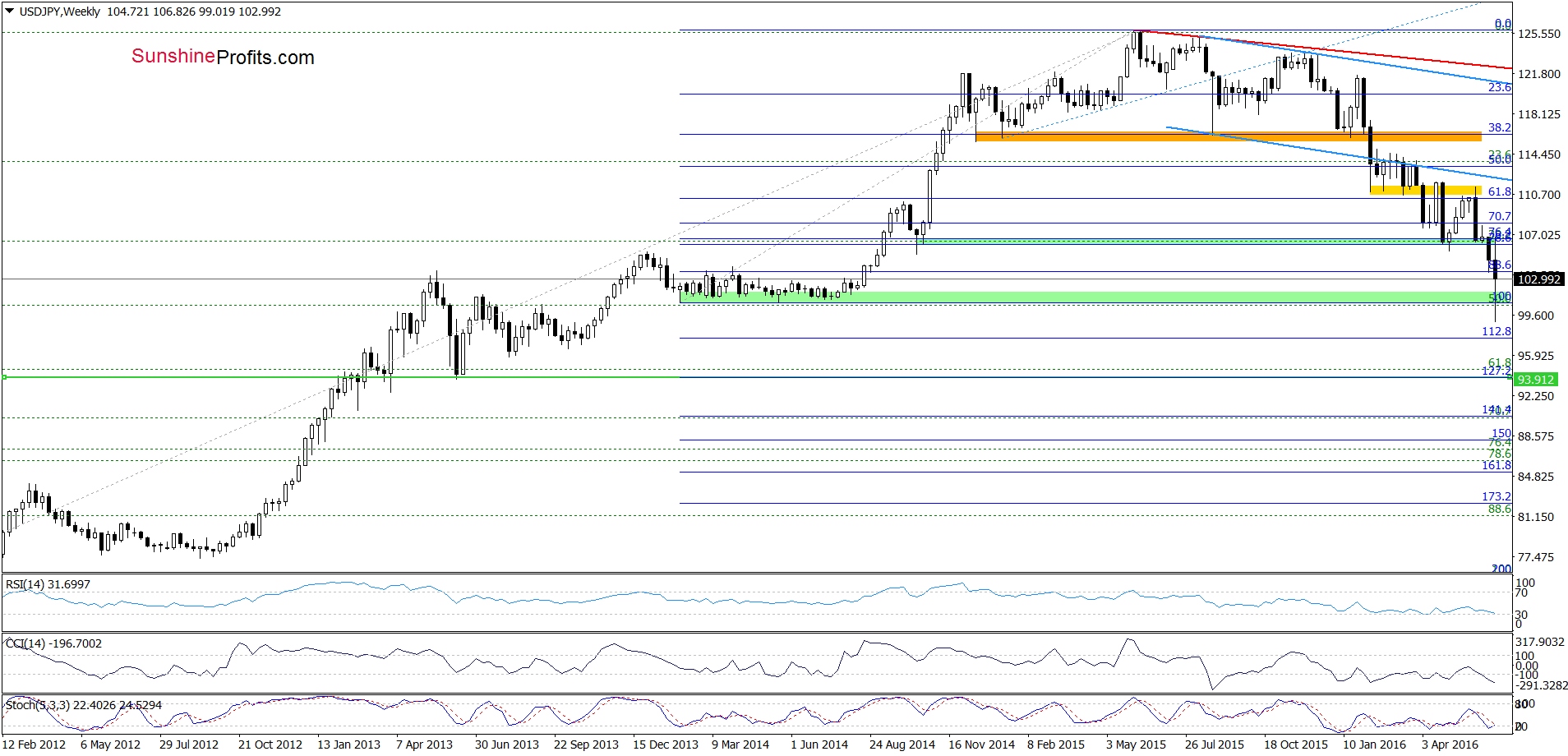Click the Stoch(5,3,3) indicator label
Screen dimensions: 1568x756
(x=83, y=705)
